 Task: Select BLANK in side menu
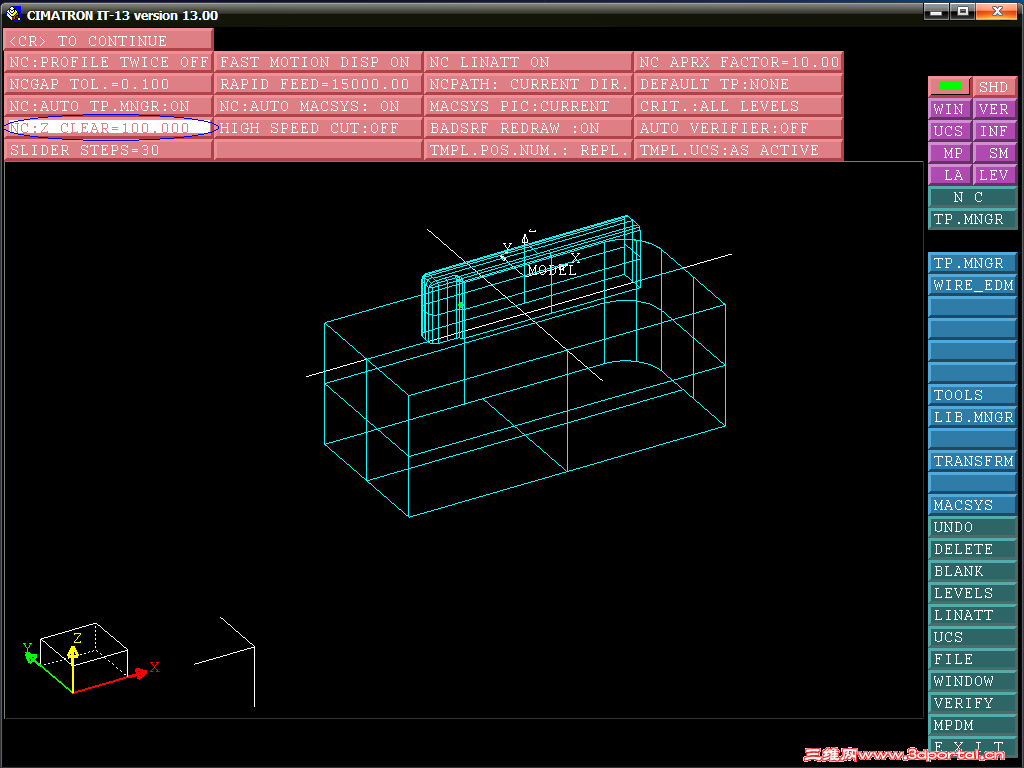coord(972,571)
